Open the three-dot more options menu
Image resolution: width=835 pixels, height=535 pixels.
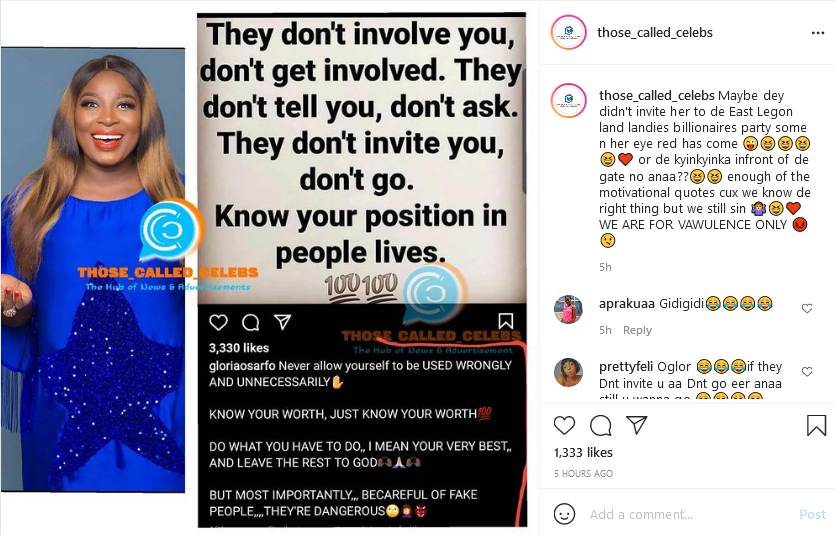[x=818, y=33]
